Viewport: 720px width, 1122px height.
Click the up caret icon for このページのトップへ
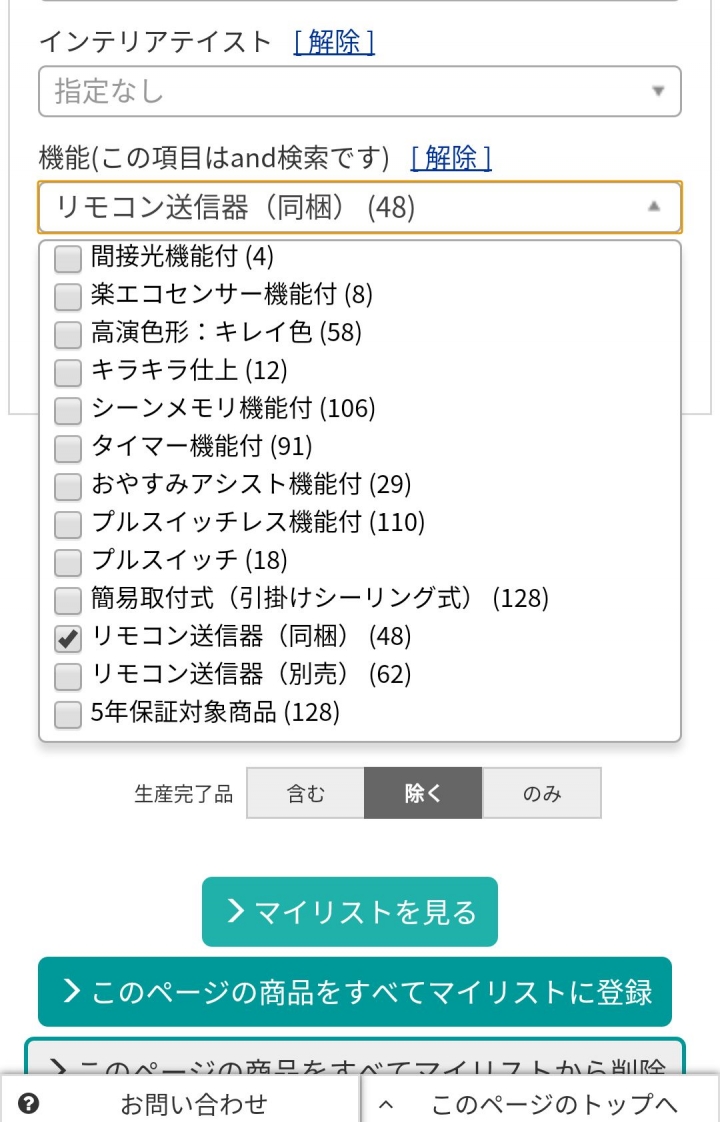(386, 1104)
